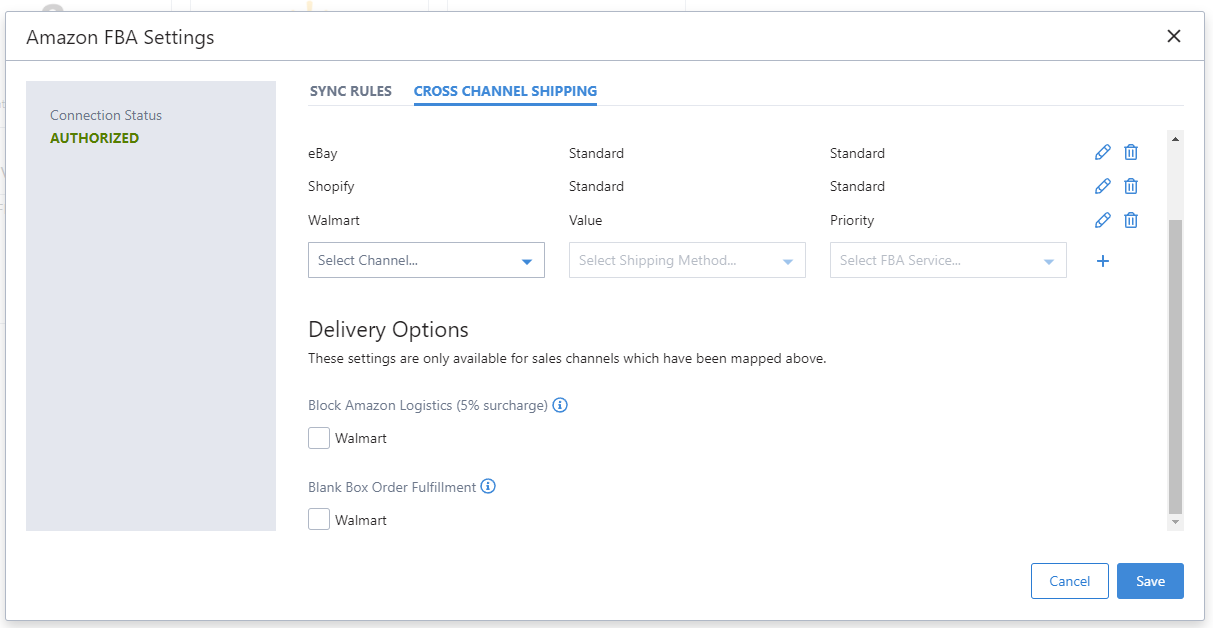Select the Cross Channel Shipping tab
The height and width of the screenshot is (628, 1213).
tap(505, 91)
